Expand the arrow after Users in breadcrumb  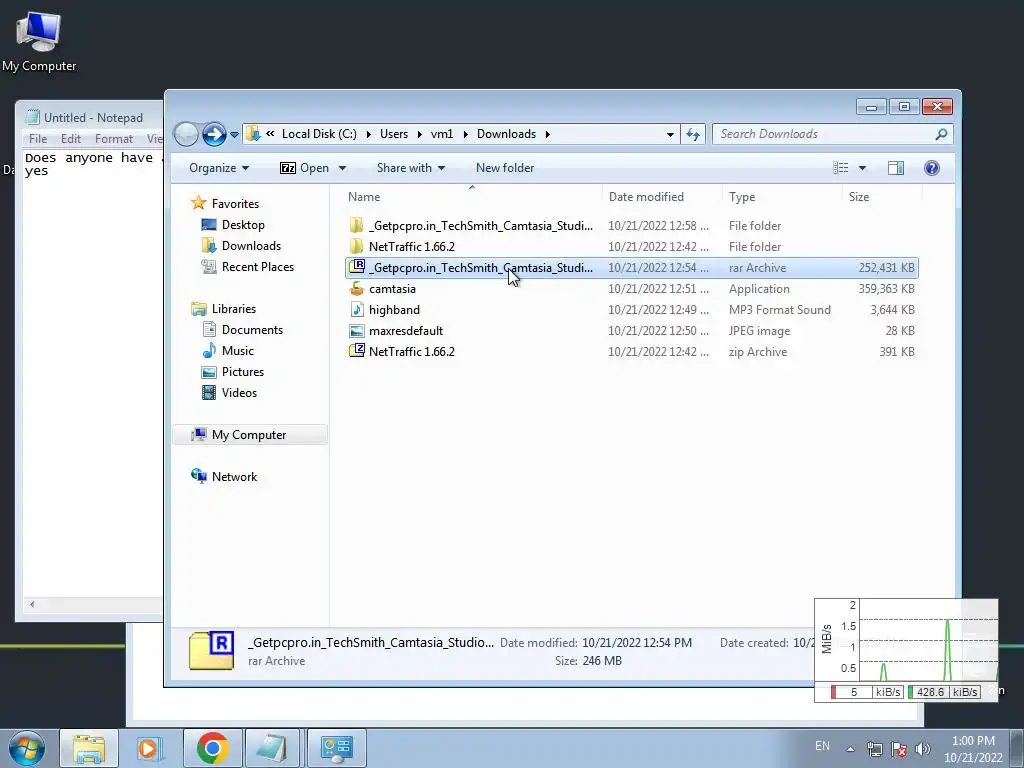(419, 134)
